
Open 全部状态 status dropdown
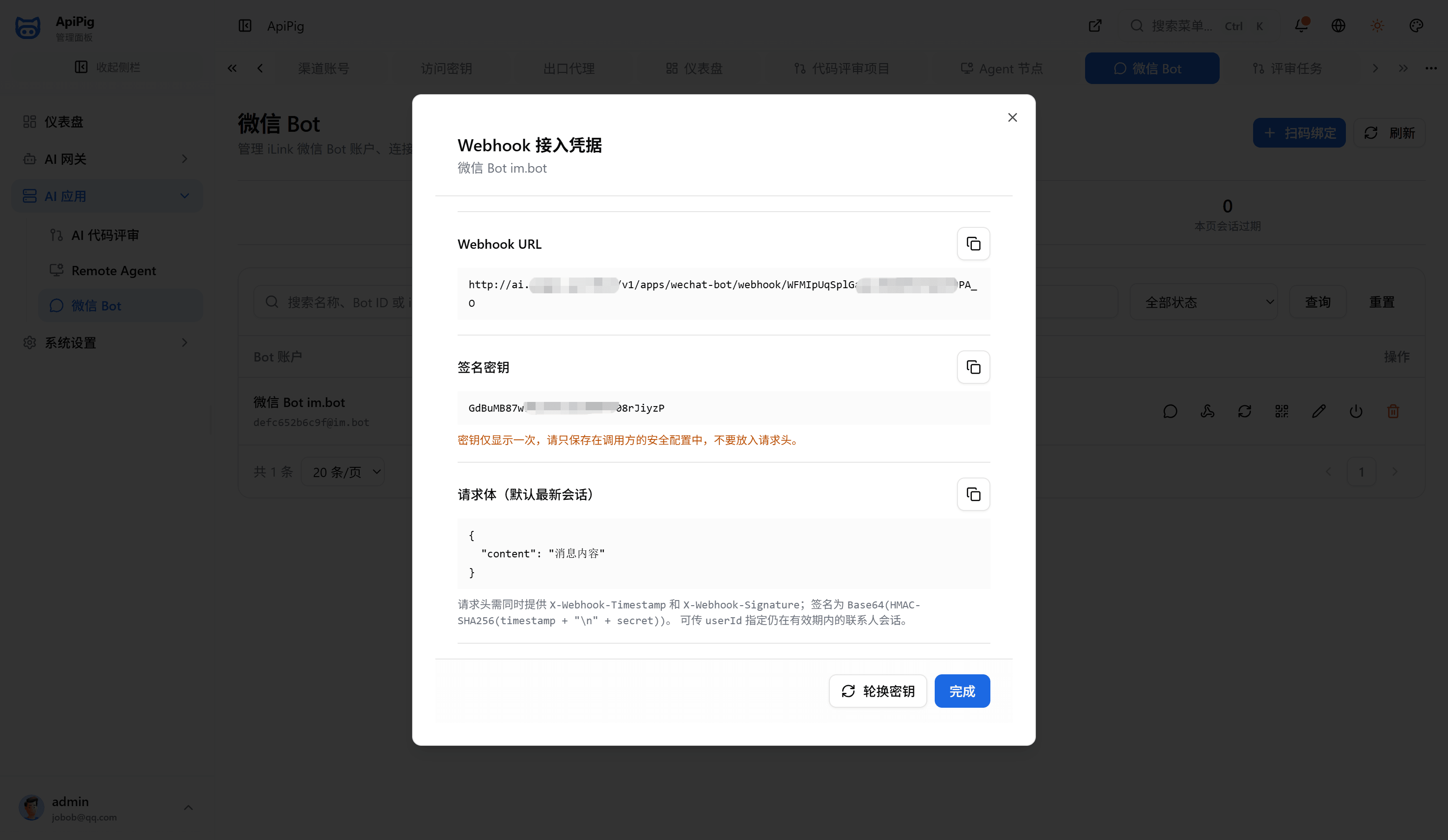click(x=1204, y=302)
